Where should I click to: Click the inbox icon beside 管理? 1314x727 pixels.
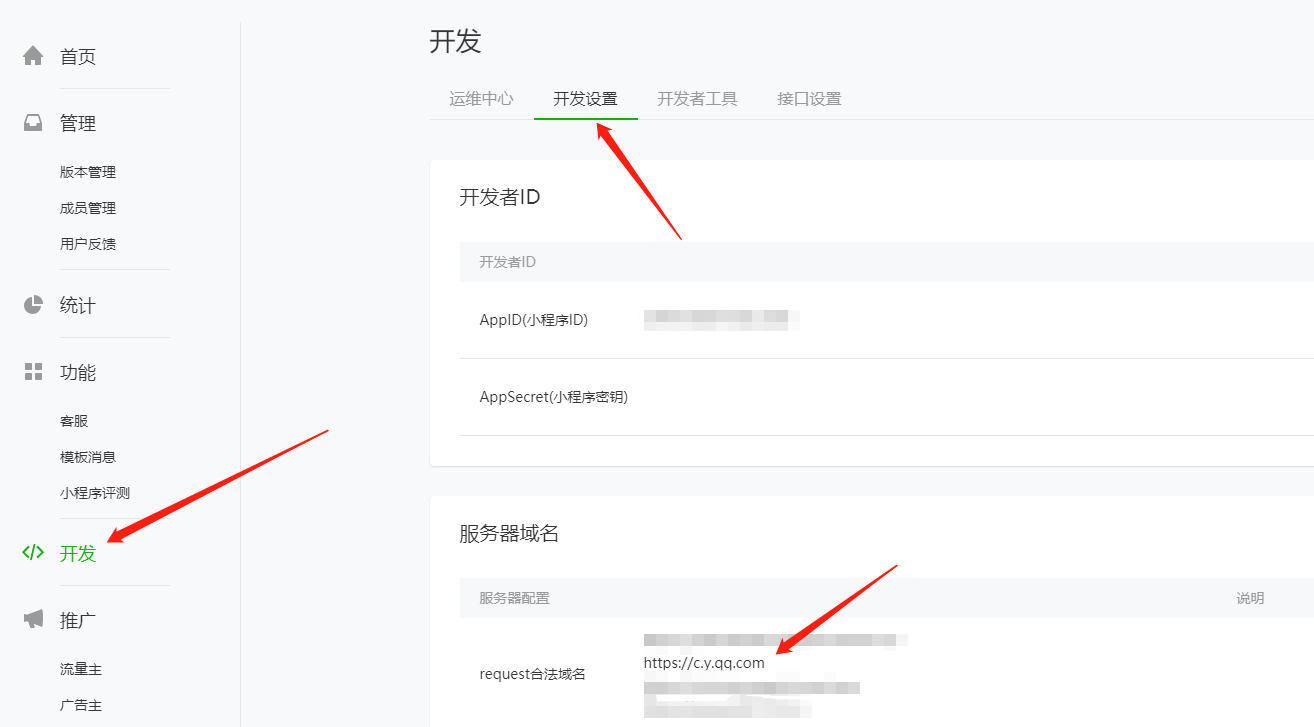pyautogui.click(x=33, y=123)
